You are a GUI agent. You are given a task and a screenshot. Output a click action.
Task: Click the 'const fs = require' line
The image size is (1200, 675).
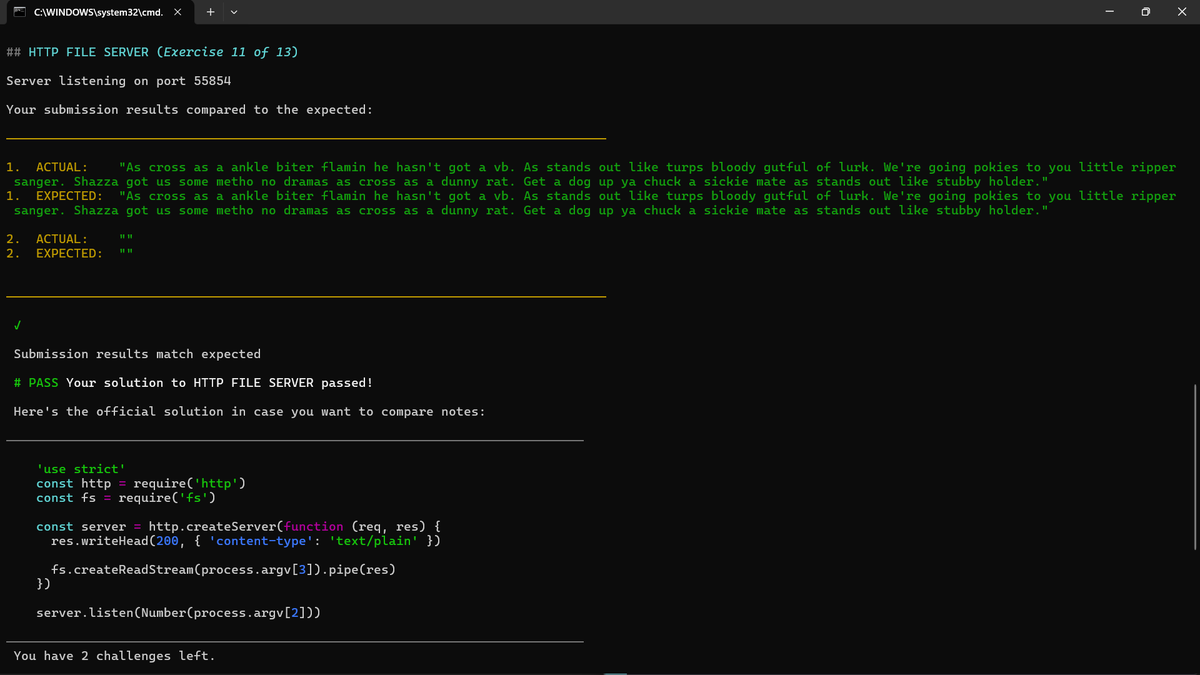click(126, 498)
